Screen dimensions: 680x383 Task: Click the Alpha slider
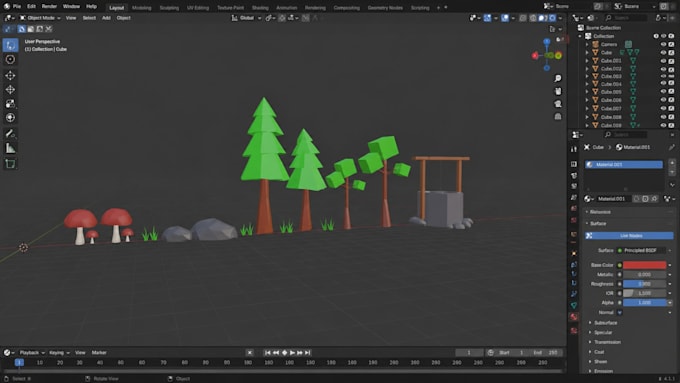click(x=644, y=302)
